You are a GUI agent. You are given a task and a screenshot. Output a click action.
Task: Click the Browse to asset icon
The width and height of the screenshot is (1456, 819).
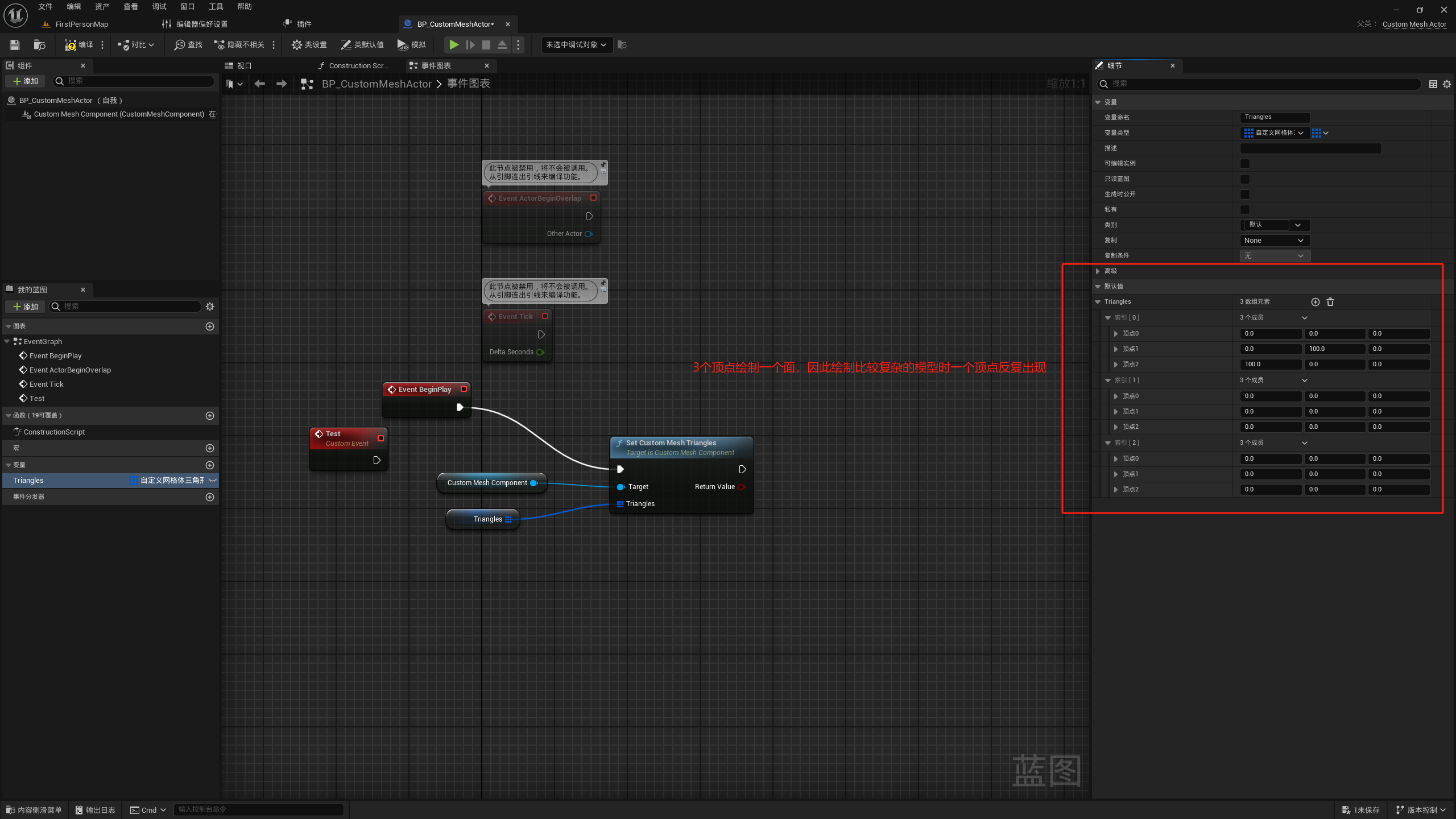(x=39, y=44)
